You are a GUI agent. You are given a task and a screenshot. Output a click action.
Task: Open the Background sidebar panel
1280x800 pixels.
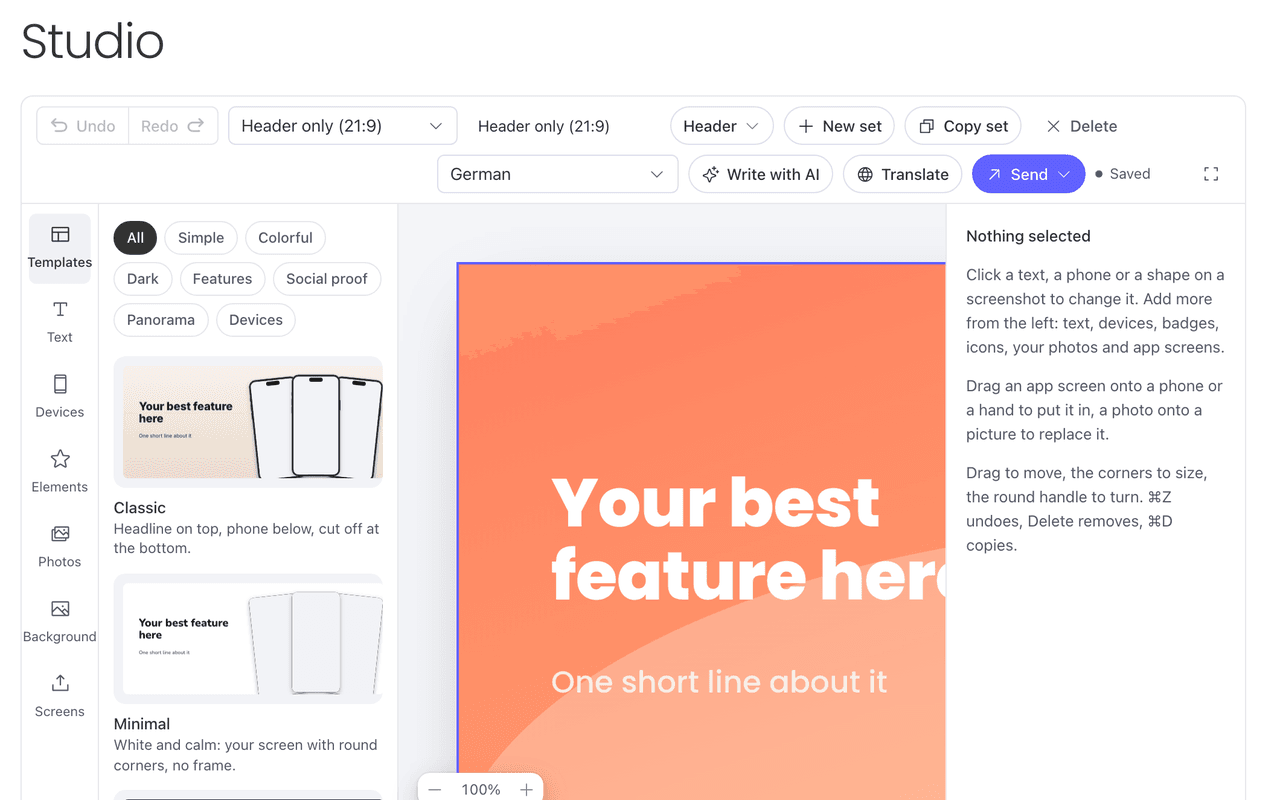pos(60,622)
